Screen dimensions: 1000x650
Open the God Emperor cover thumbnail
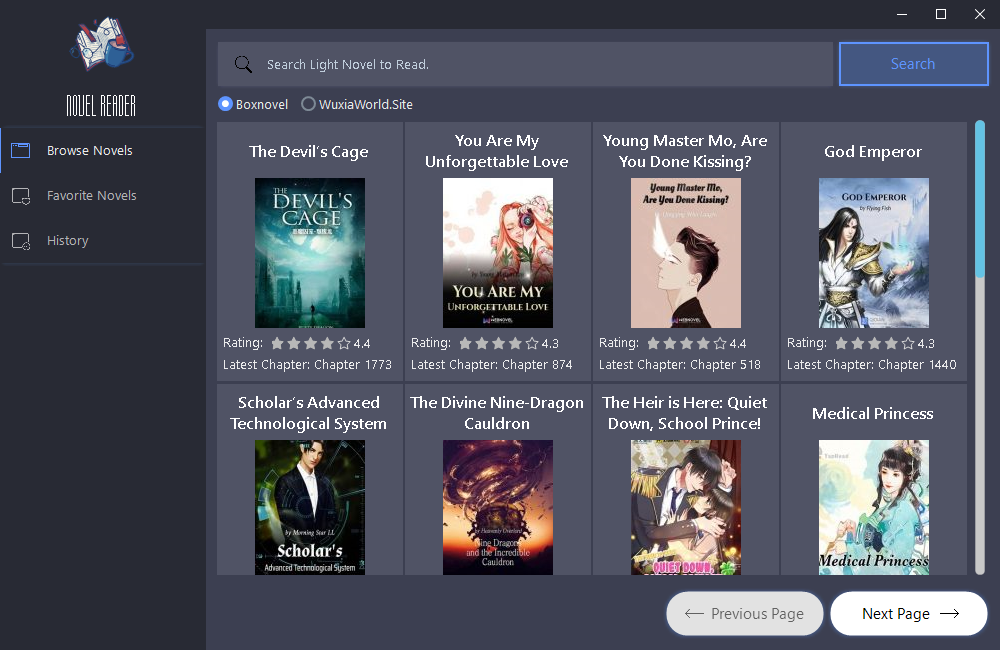click(874, 253)
